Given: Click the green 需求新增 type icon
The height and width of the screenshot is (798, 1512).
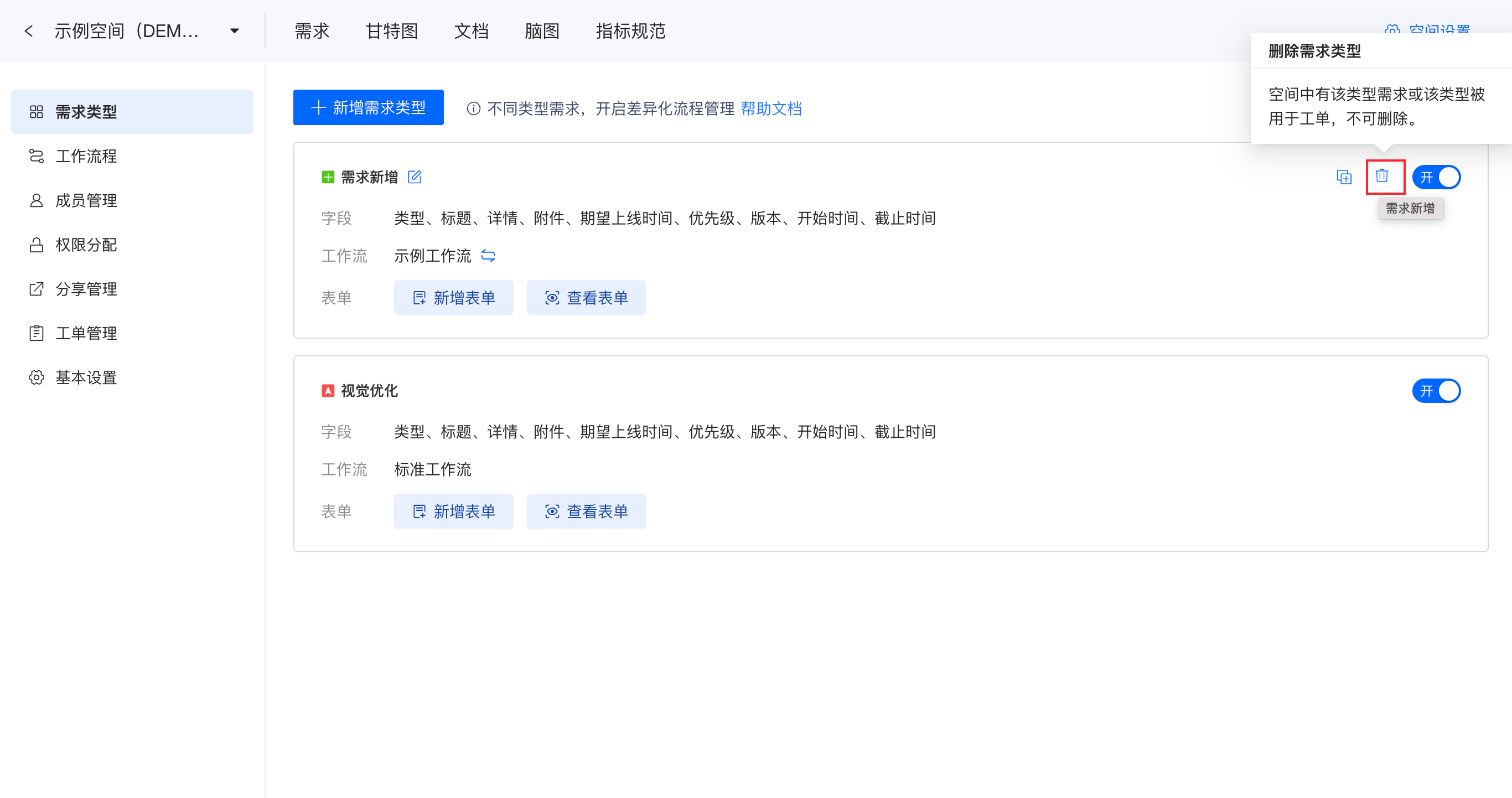Looking at the screenshot, I should (328, 177).
